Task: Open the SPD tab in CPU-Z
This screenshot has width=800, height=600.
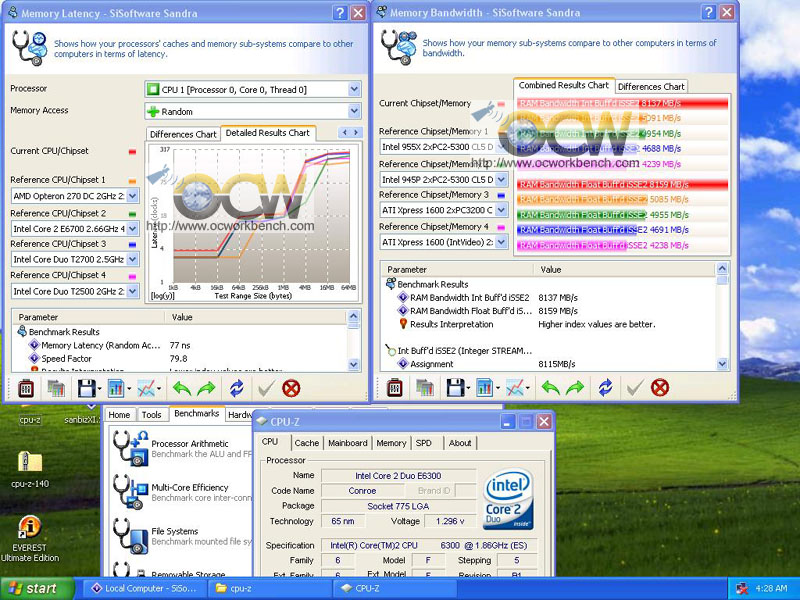Action: [423, 443]
